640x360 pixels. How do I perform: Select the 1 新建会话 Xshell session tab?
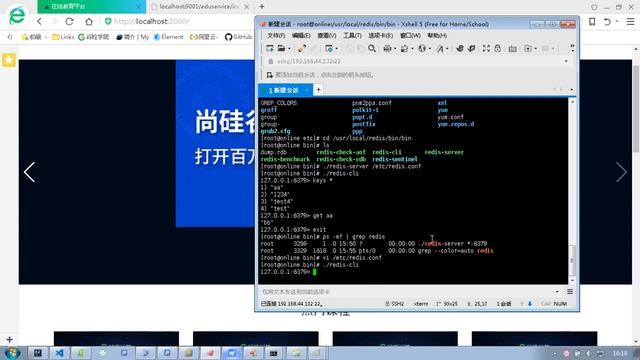[x=285, y=90]
